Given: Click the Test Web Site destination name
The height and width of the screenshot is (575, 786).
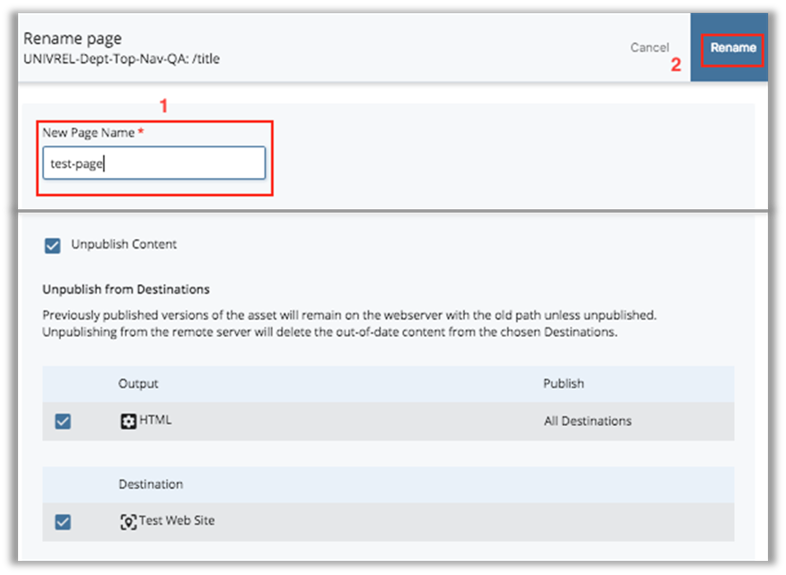Looking at the screenshot, I should (176, 522).
